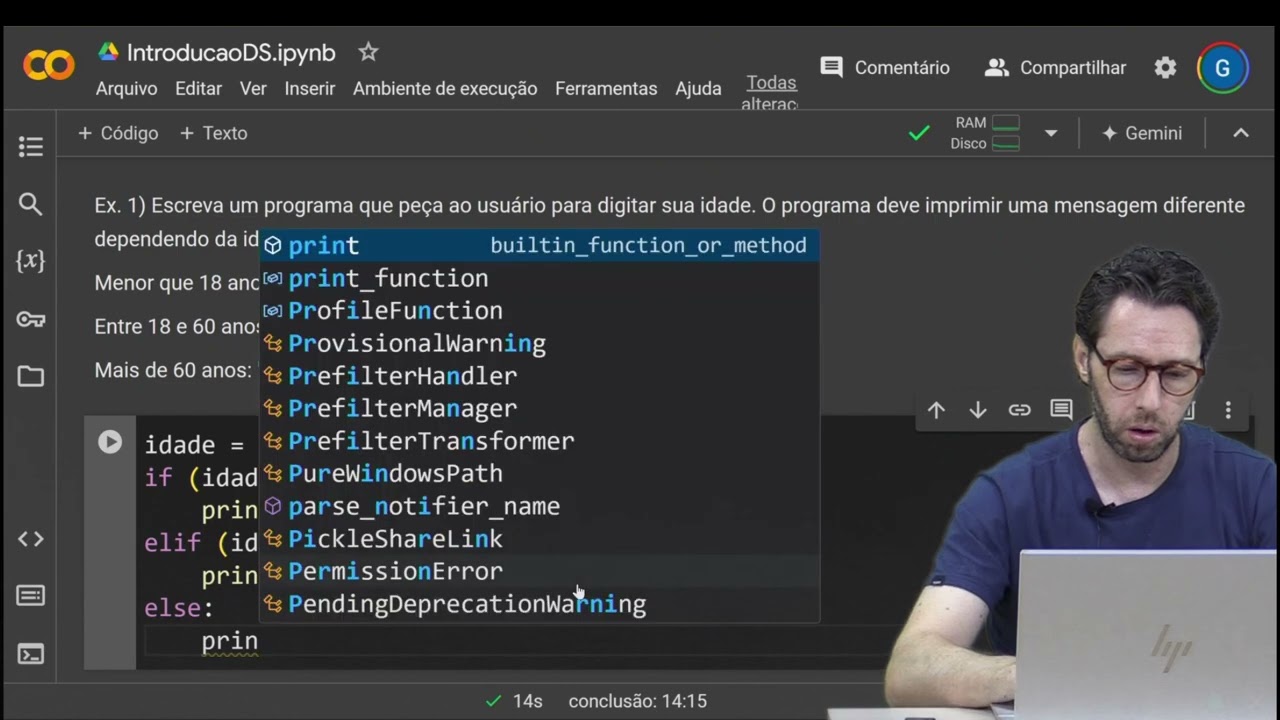Select the PickleShareLink suggestion

[540, 539]
